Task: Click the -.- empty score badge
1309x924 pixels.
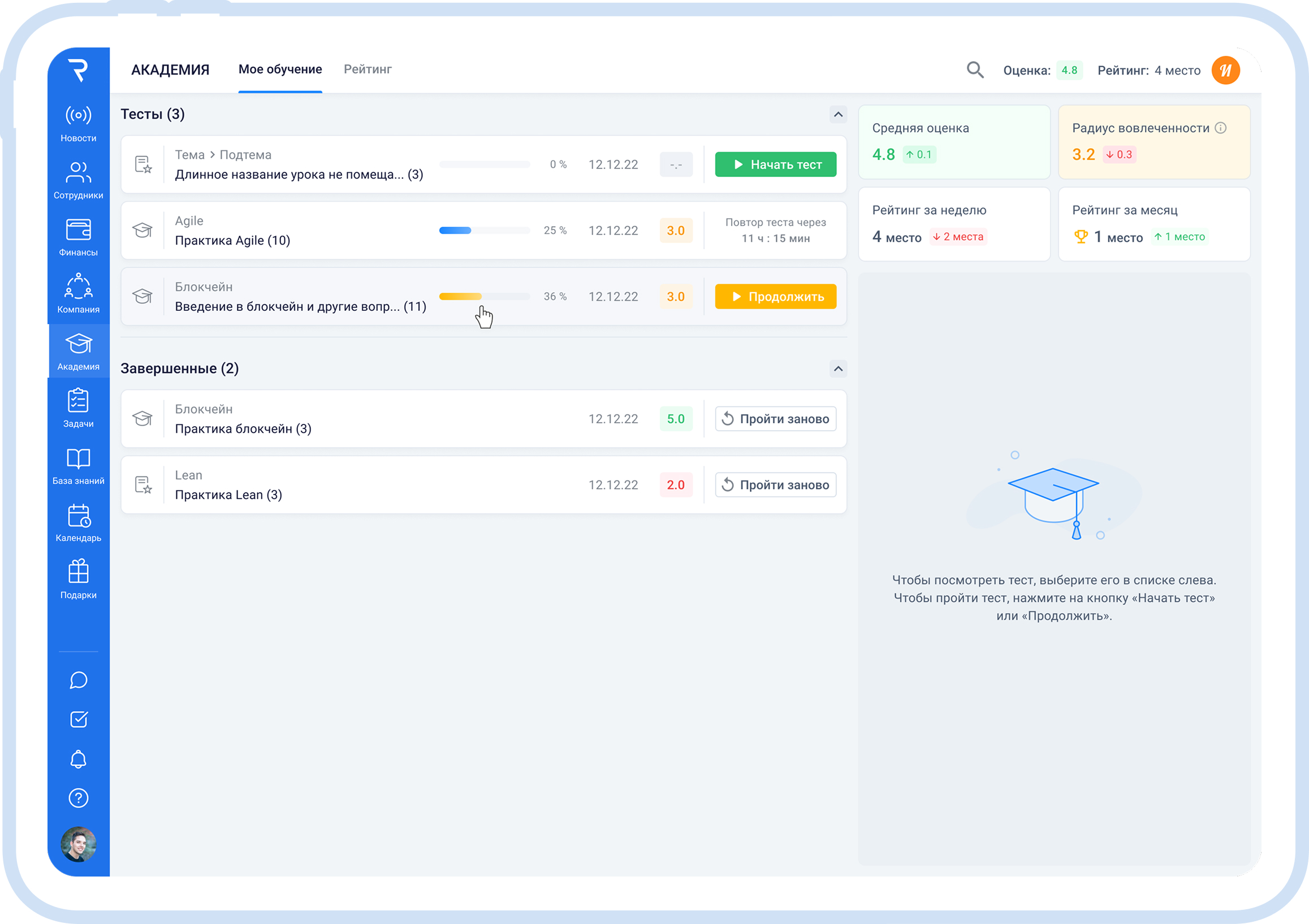Action: click(676, 164)
